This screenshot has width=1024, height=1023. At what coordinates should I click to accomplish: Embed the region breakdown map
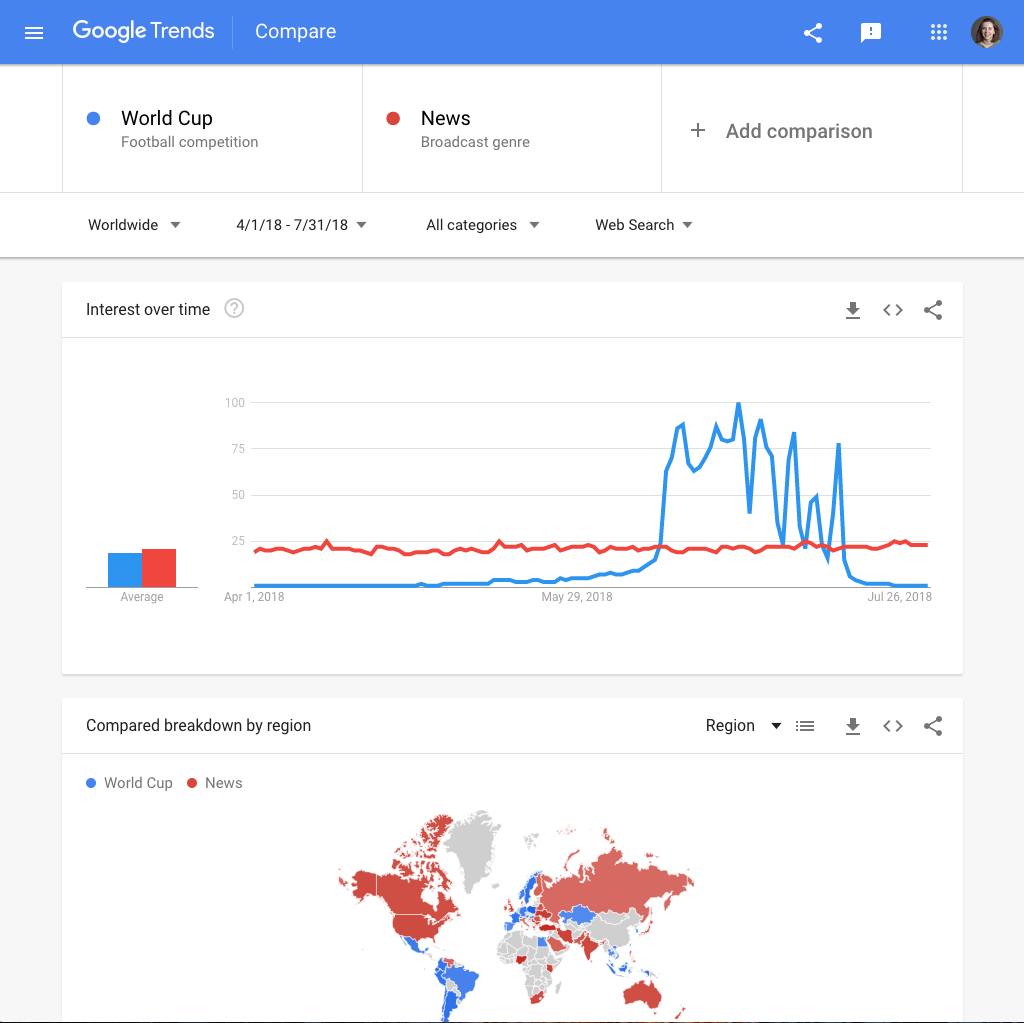tap(893, 726)
